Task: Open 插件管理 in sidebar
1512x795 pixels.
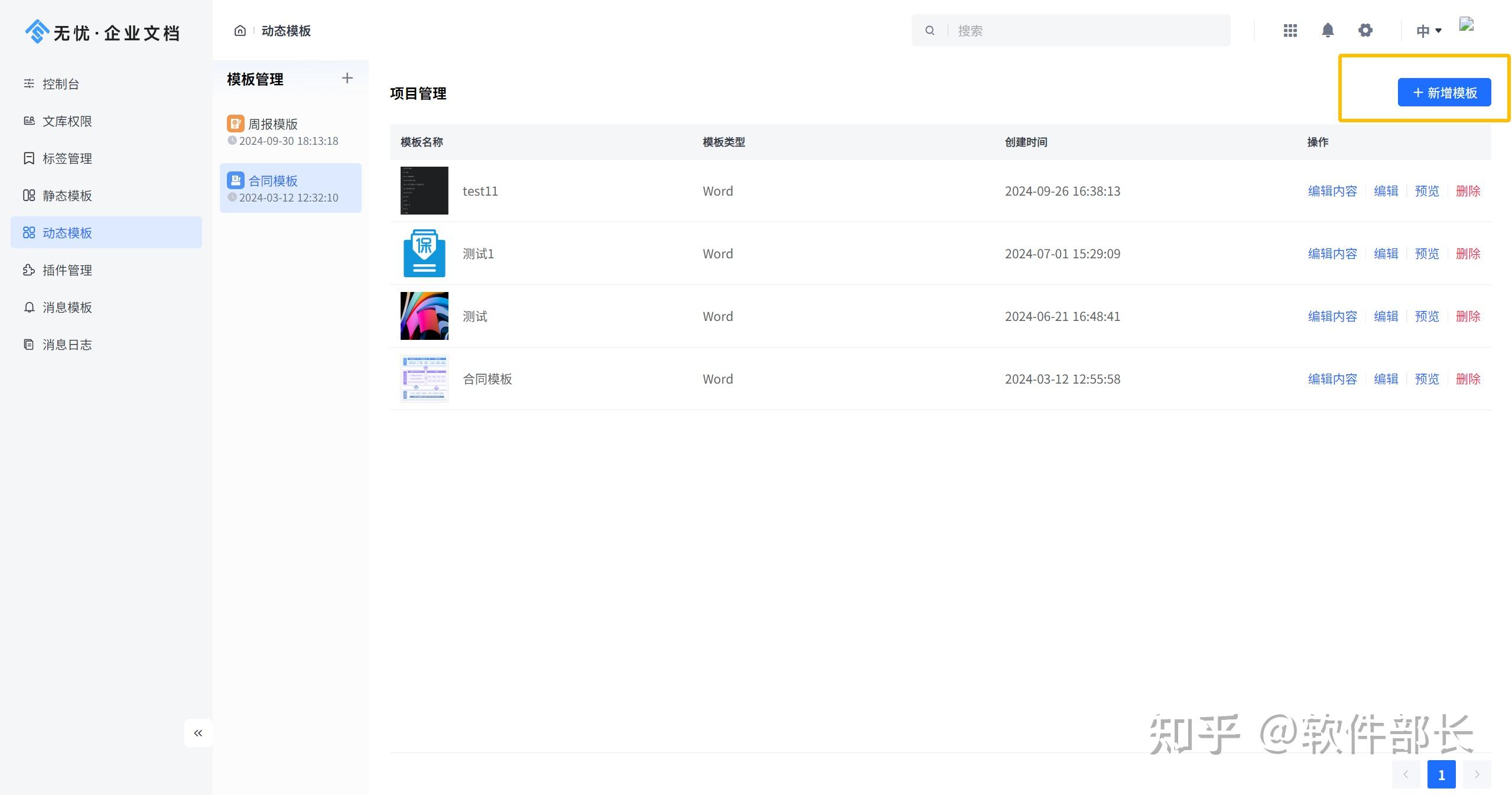Action: click(67, 270)
